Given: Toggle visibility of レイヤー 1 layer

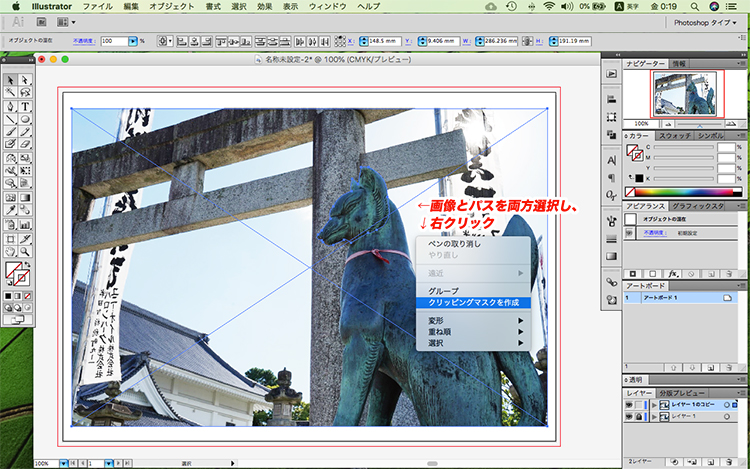Looking at the screenshot, I should point(629,416).
